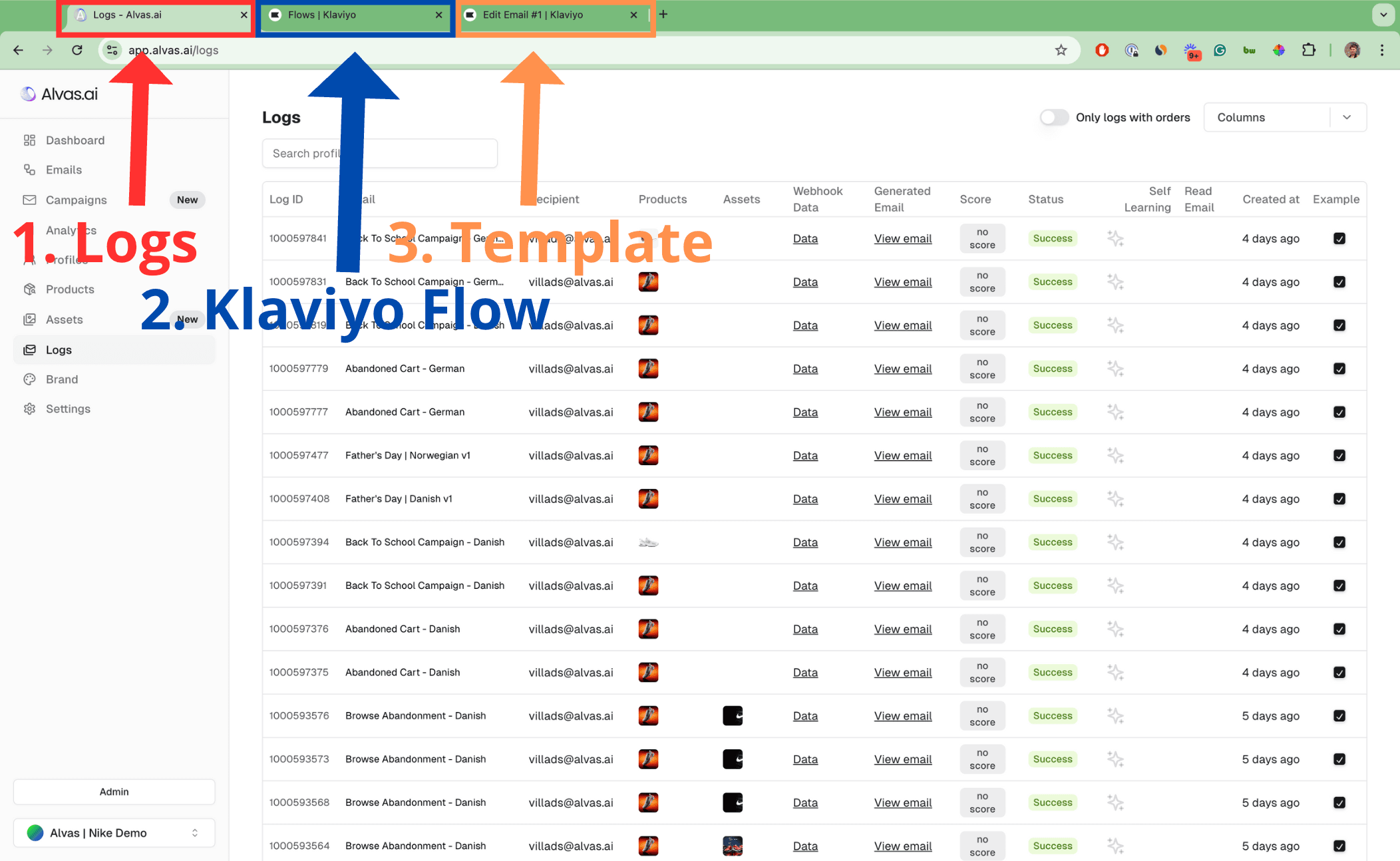Open the browser profile avatar
Image resolution: width=1400 pixels, height=861 pixels.
click(x=1352, y=50)
